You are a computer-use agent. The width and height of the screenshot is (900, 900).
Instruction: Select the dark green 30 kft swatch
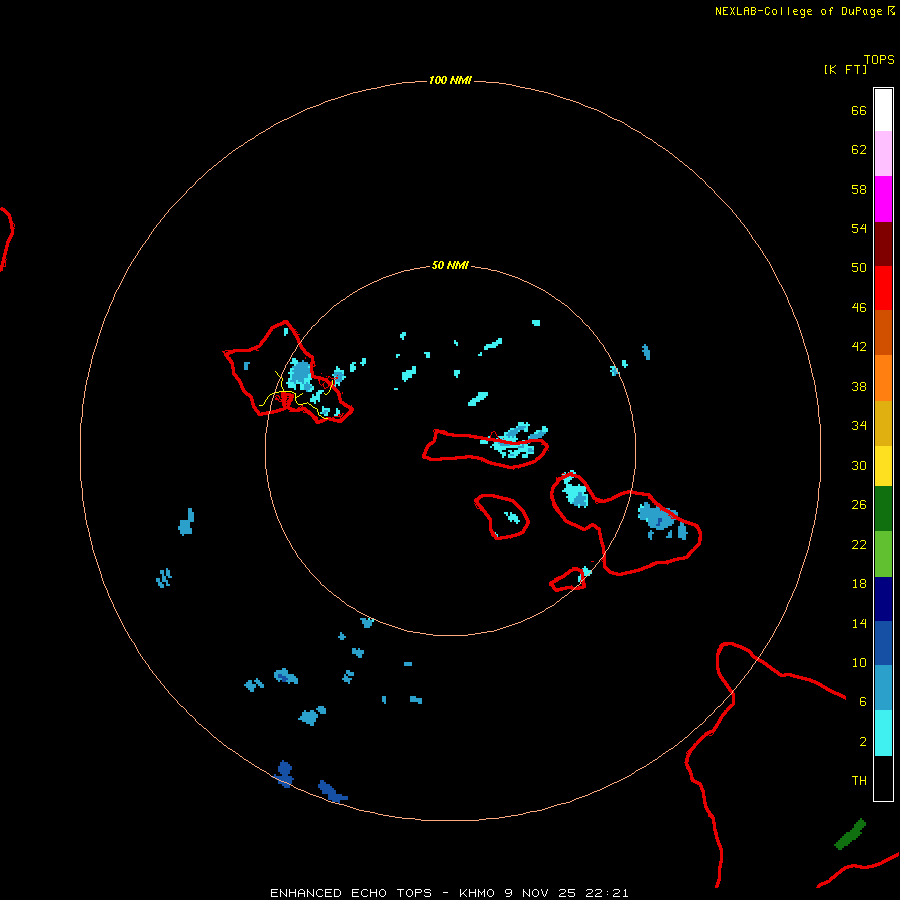pyautogui.click(x=883, y=509)
